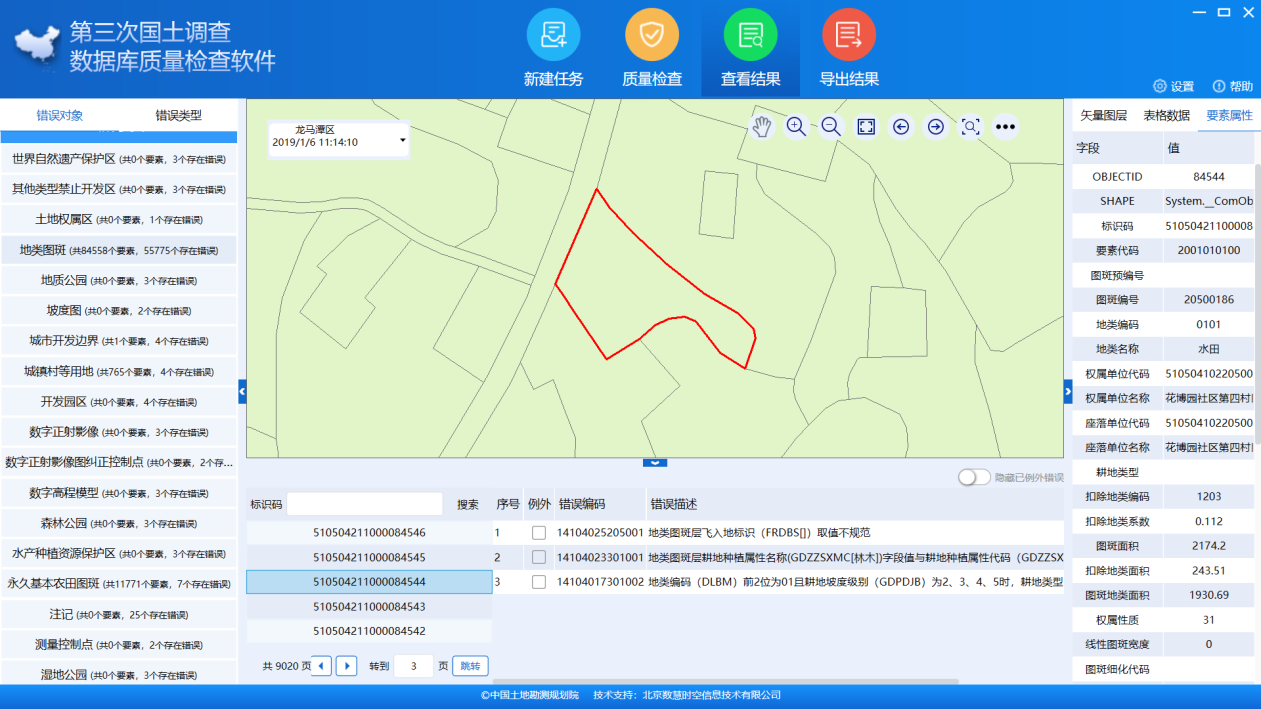Collapse the right attribute panel arrow
Viewport: 1261px width, 709px height.
pos(1068,392)
